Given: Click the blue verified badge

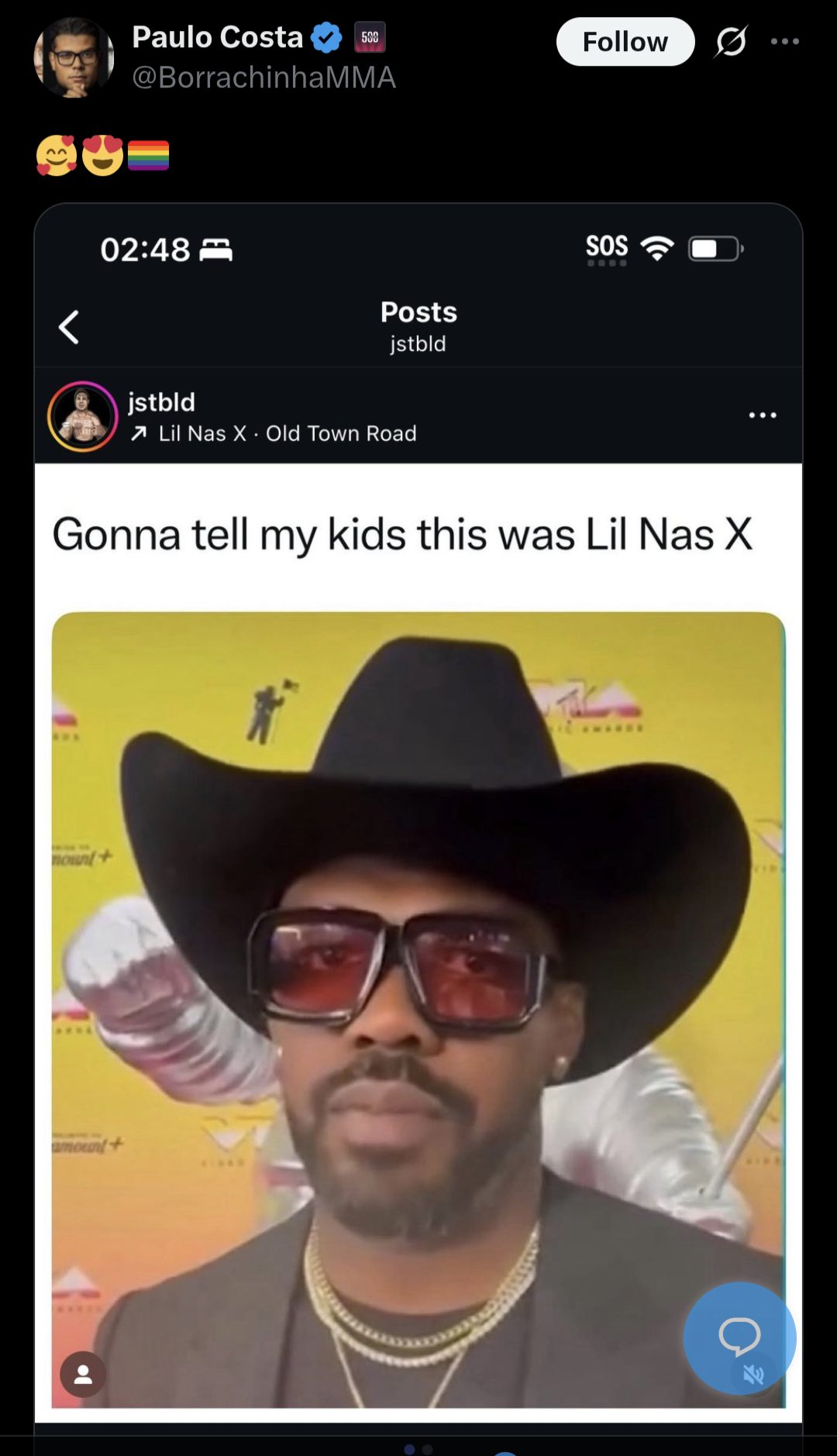Looking at the screenshot, I should pyautogui.click(x=326, y=37).
